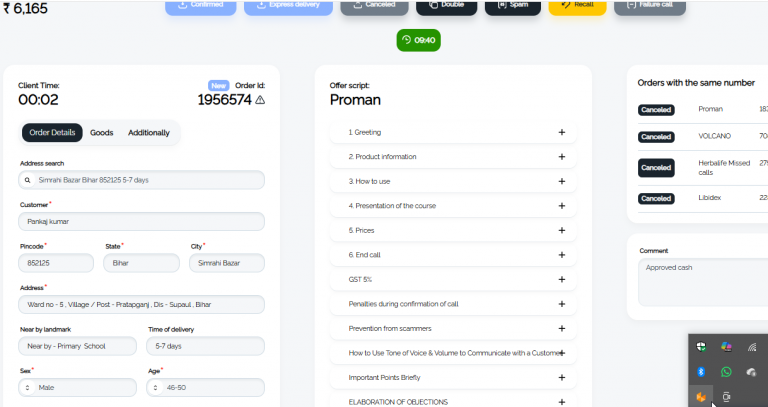Click the orange app icon in the tray

coord(701,397)
